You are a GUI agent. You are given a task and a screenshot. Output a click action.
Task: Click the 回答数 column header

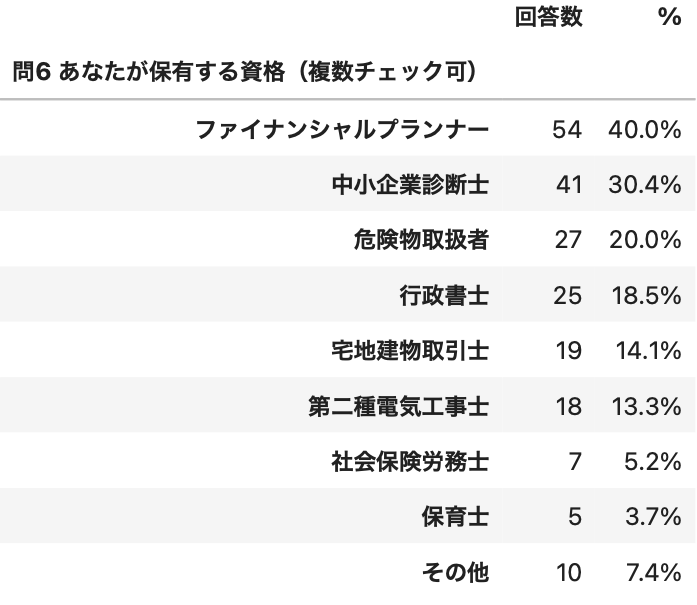click(x=549, y=17)
